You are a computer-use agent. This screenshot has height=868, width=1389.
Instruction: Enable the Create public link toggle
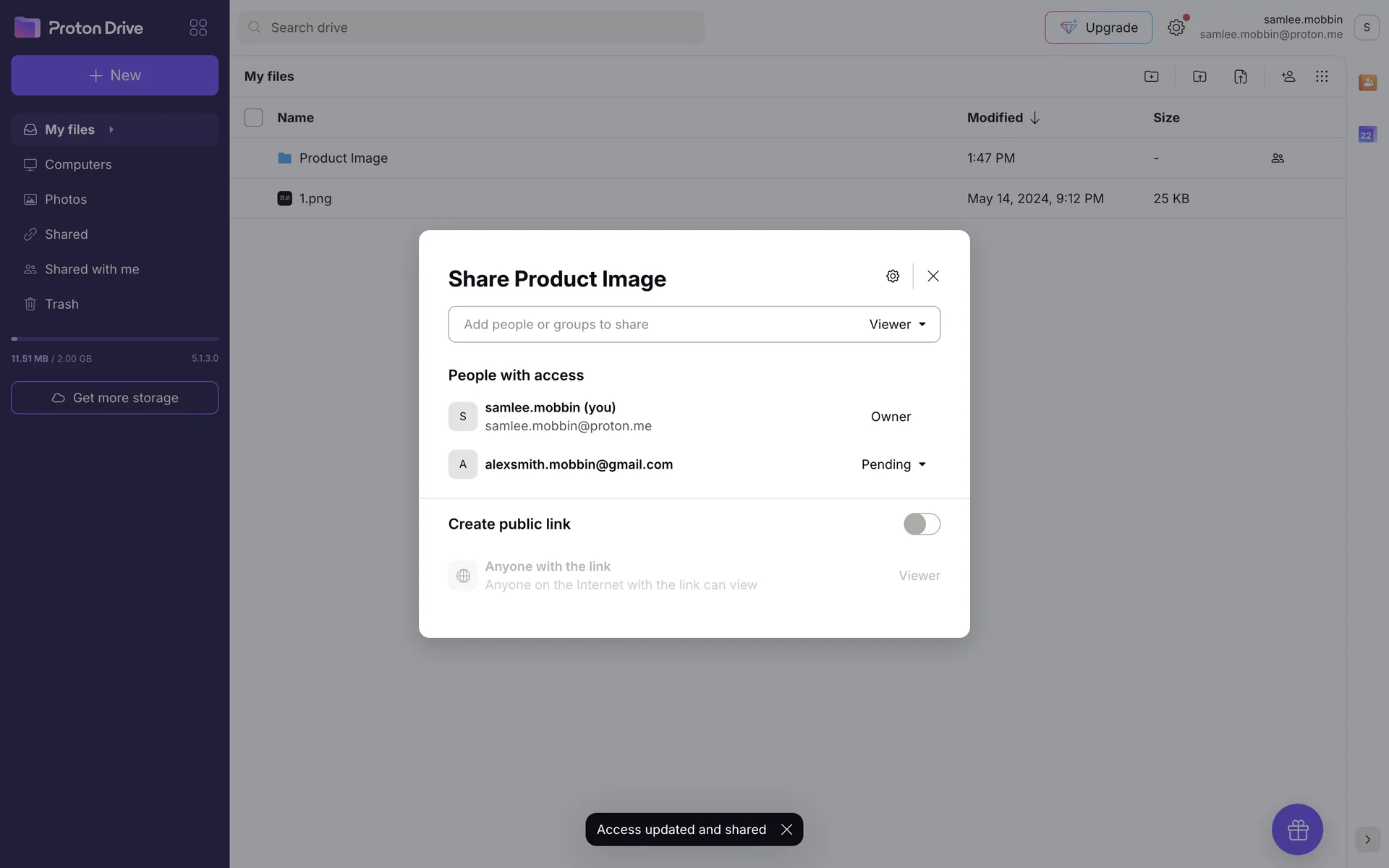(921, 524)
